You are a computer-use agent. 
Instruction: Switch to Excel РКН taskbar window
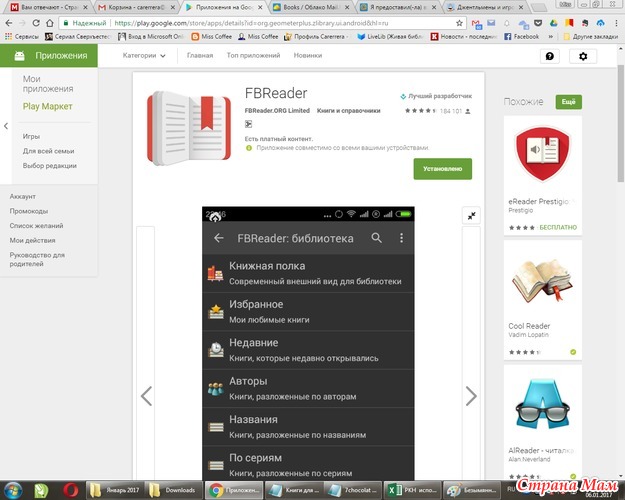pyautogui.click(x=411, y=490)
